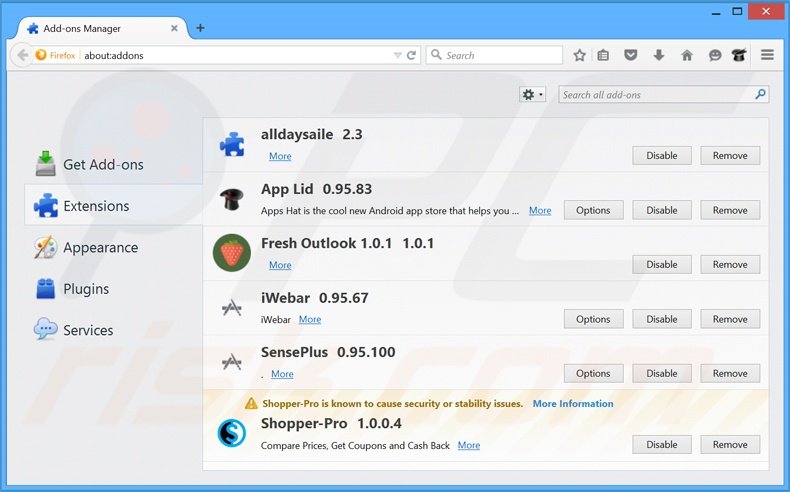Remove the alldaysaile extension
The image size is (790, 492).
point(730,156)
